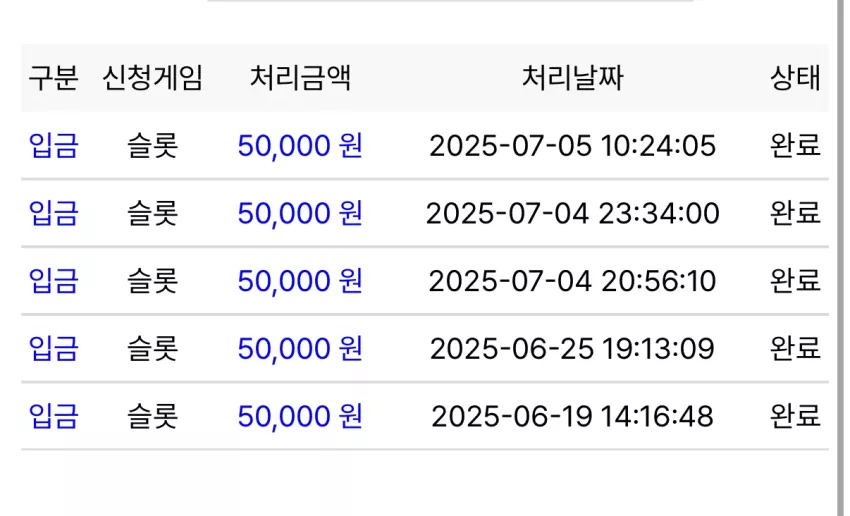Select 입금 link dated 2025-06-19
850x516 pixels.
coord(53,416)
